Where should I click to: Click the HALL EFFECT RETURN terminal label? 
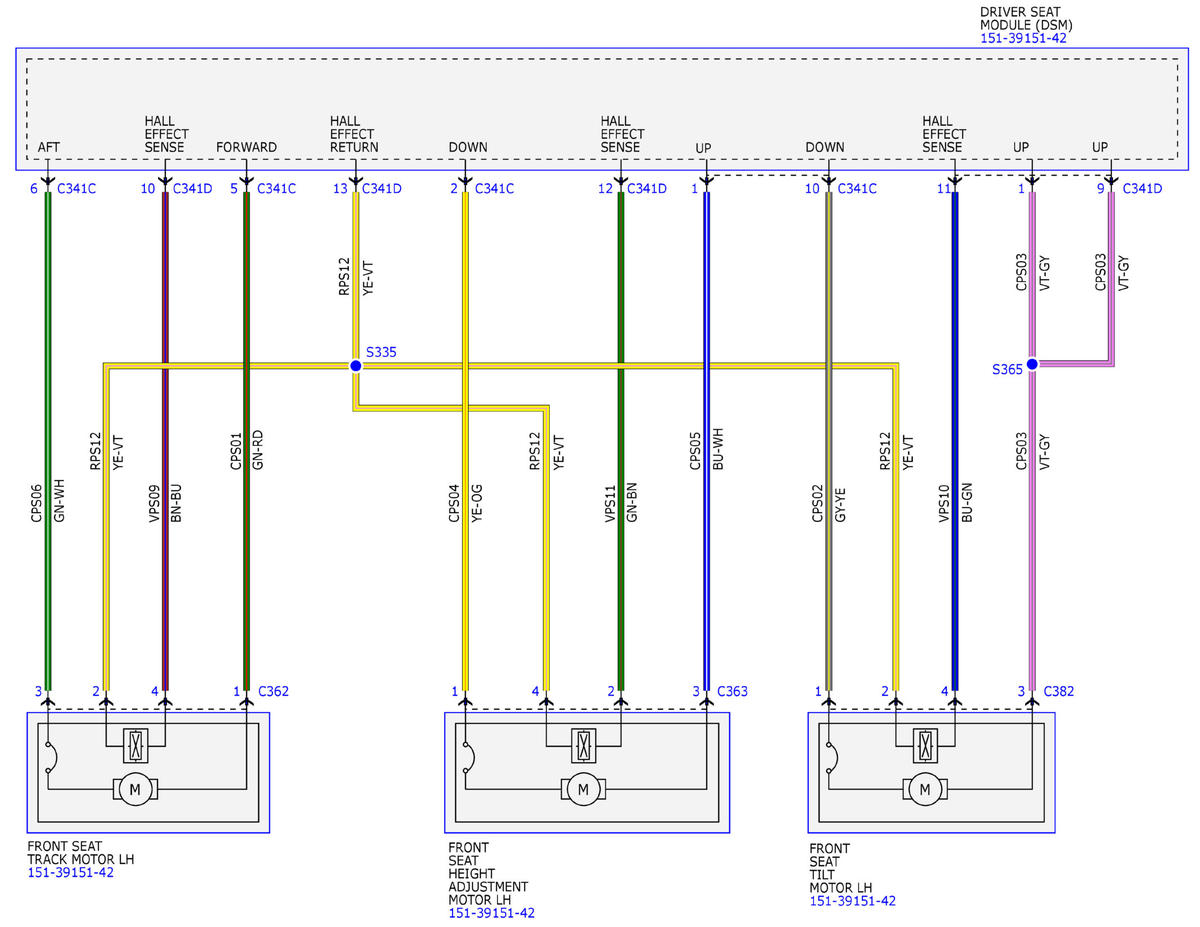tap(354, 134)
